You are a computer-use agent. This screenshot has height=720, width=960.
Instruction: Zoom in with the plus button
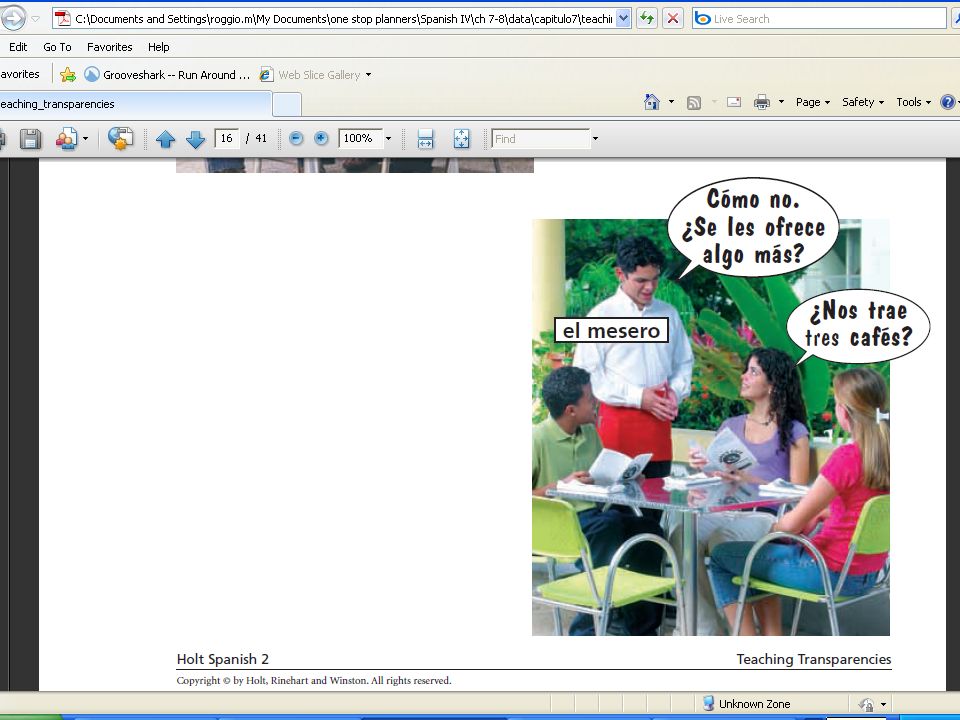[321, 138]
